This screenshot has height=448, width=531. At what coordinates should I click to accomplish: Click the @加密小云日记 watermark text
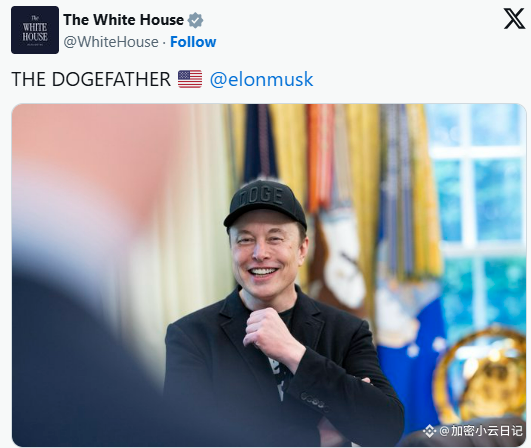coord(481,431)
